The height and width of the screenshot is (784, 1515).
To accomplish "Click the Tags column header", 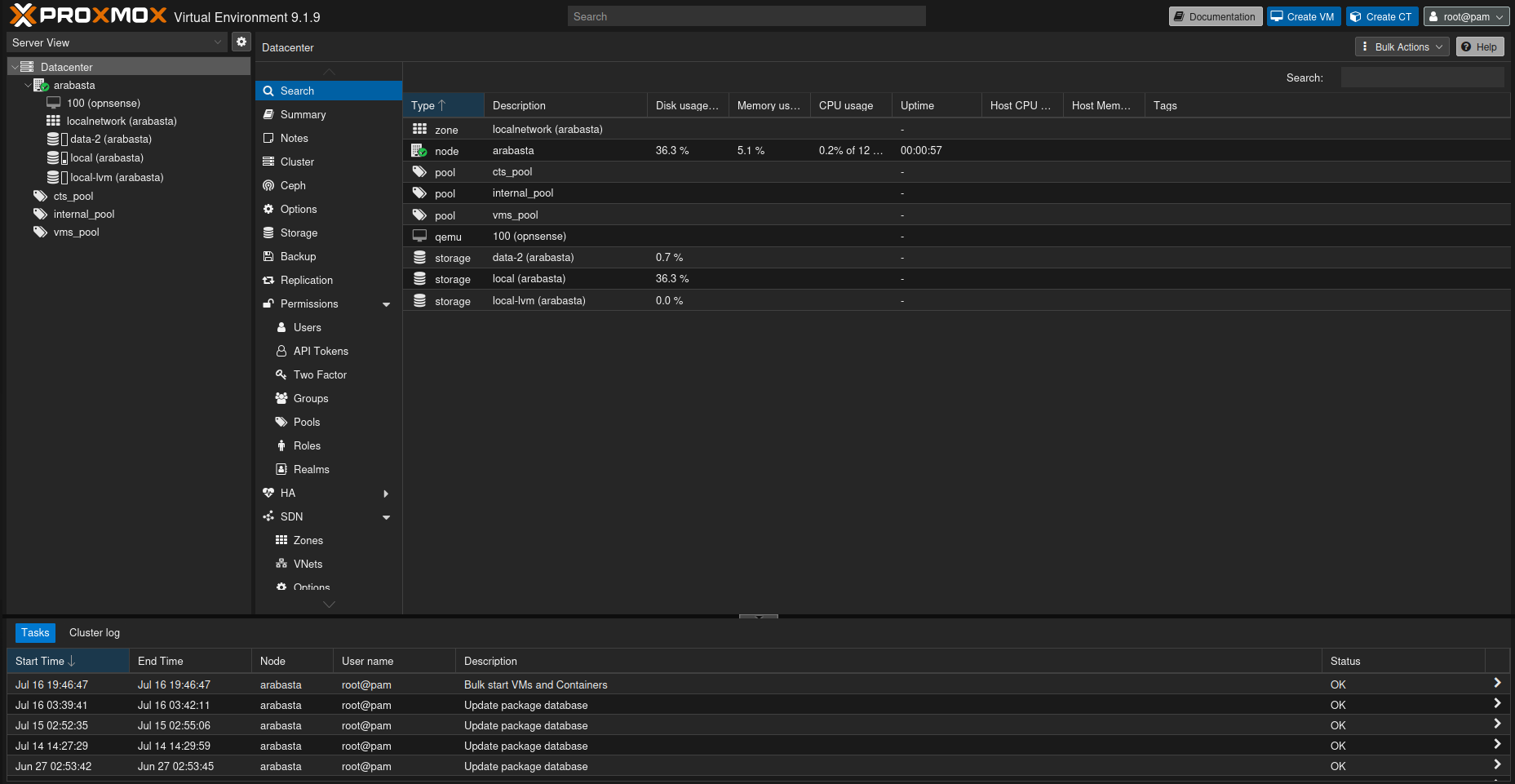I will tap(1327, 105).
